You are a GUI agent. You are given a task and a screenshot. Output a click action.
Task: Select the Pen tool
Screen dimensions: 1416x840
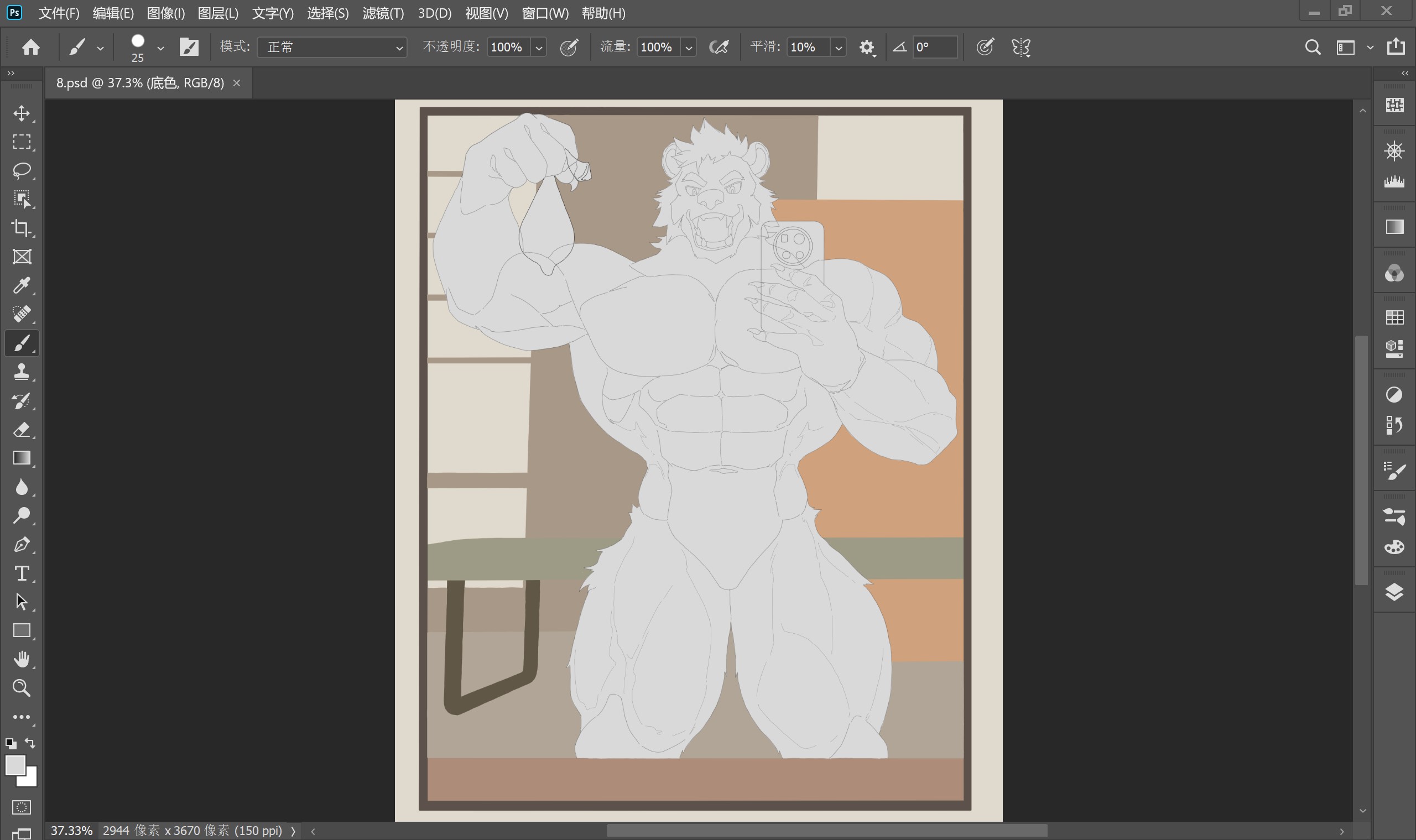22,545
